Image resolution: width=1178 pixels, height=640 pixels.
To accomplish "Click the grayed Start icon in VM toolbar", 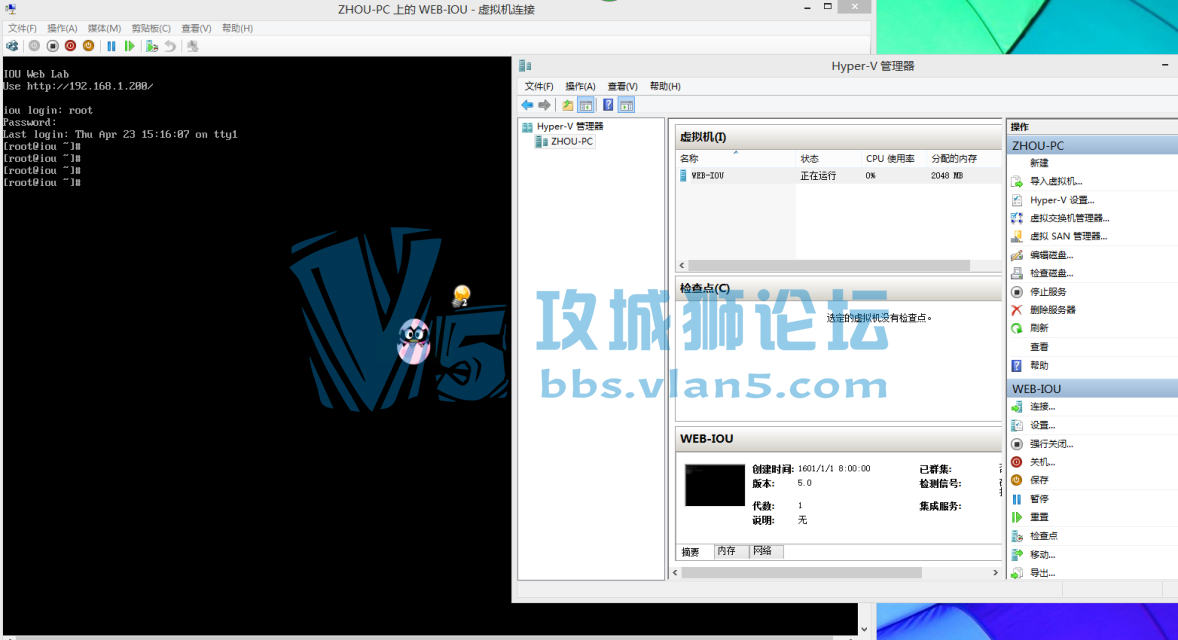I will click(x=35, y=46).
